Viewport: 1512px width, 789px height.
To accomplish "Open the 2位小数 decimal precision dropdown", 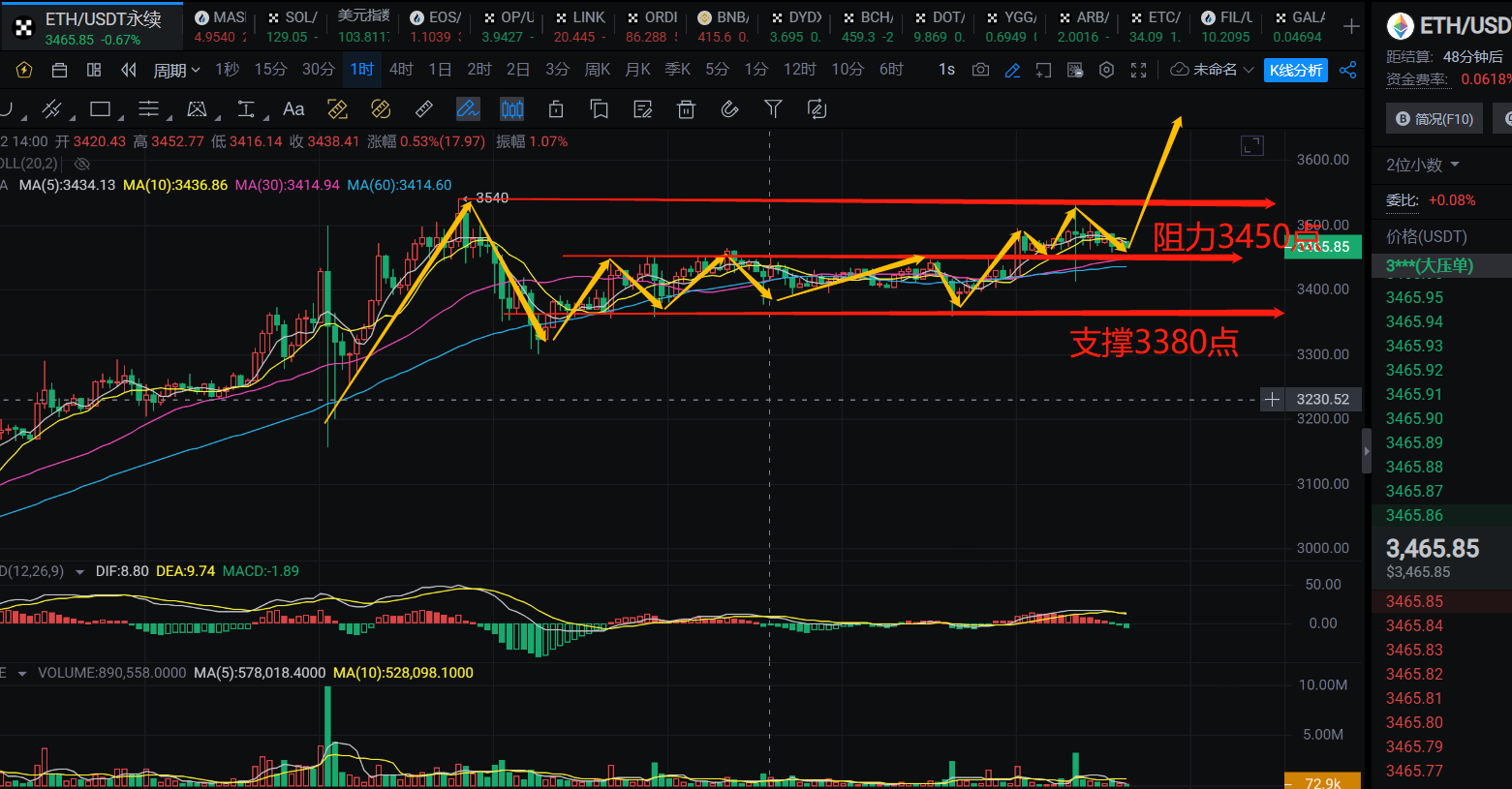I will point(1422,165).
